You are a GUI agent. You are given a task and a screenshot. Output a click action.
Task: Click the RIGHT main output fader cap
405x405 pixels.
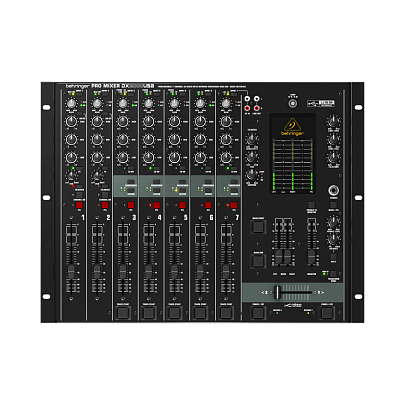(287, 257)
